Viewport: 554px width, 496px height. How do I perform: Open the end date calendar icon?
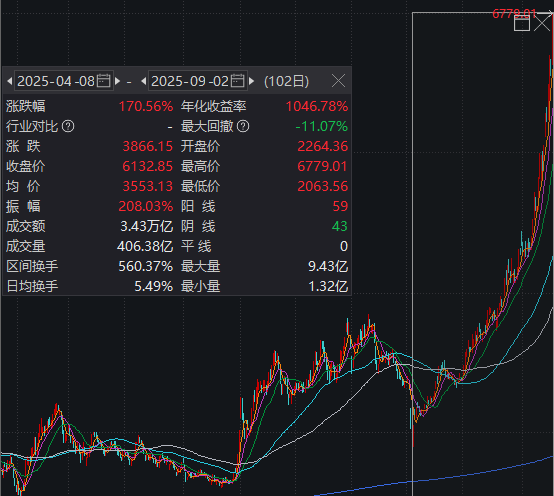pyautogui.click(x=237, y=81)
